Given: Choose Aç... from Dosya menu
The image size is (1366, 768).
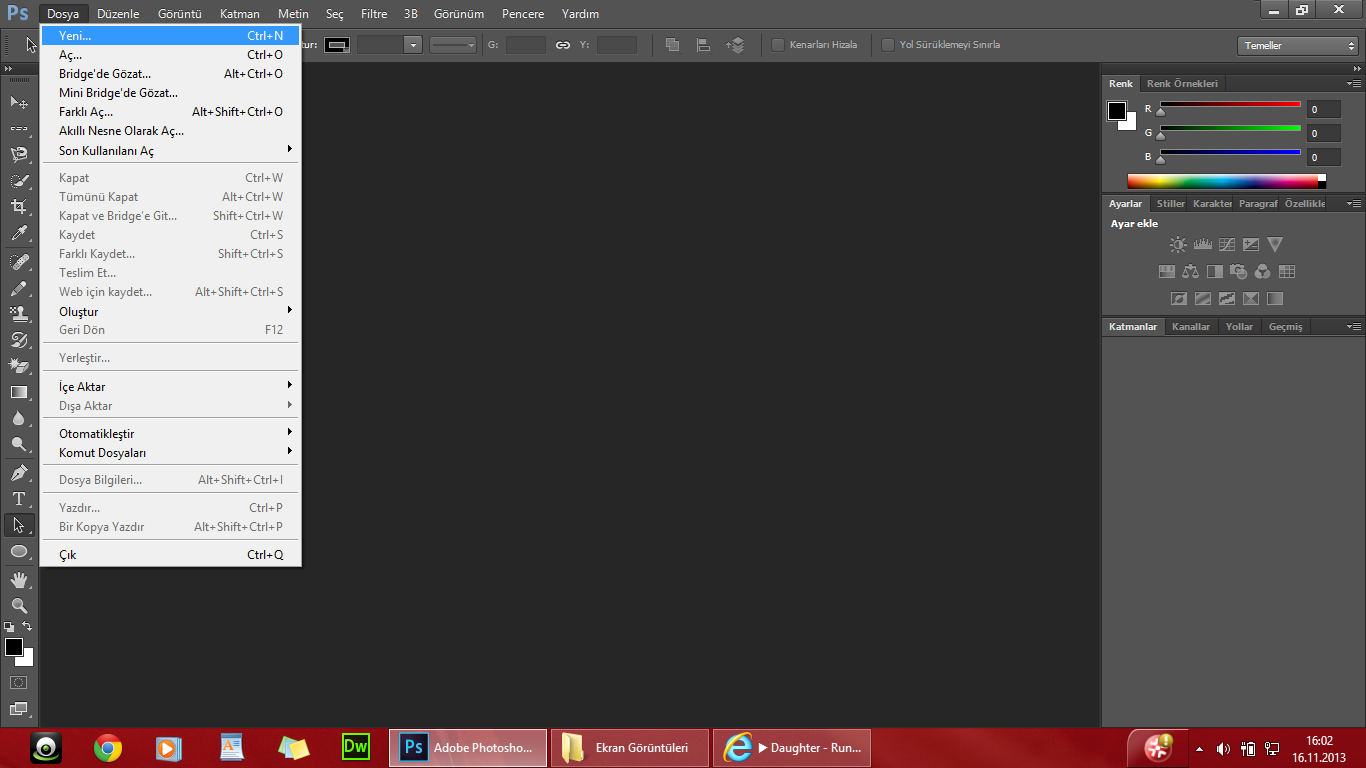Looking at the screenshot, I should click(170, 54).
